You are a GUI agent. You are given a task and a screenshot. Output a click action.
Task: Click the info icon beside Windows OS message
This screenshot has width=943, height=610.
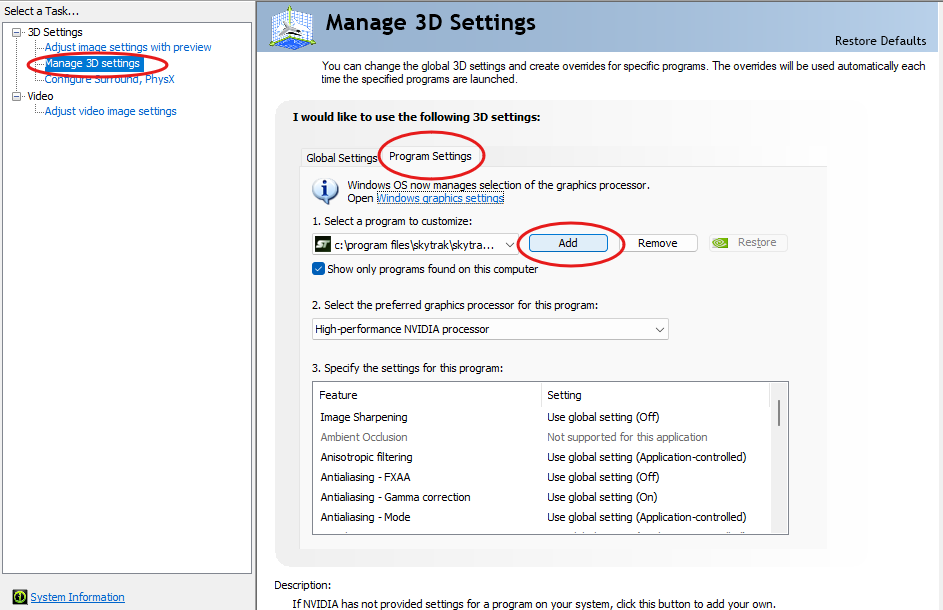(x=325, y=190)
